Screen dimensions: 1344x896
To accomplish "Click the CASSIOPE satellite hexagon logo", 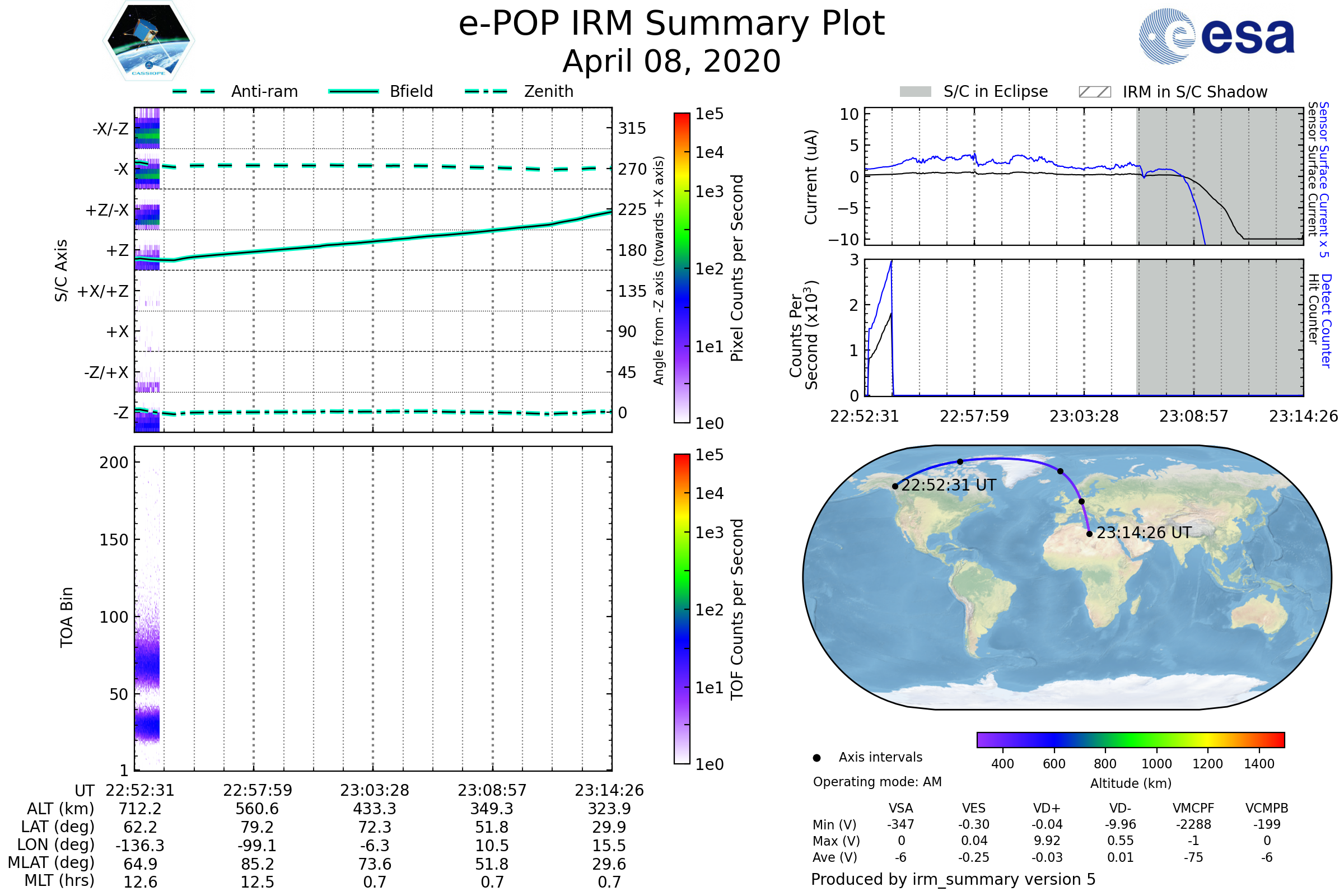I will pyautogui.click(x=148, y=41).
